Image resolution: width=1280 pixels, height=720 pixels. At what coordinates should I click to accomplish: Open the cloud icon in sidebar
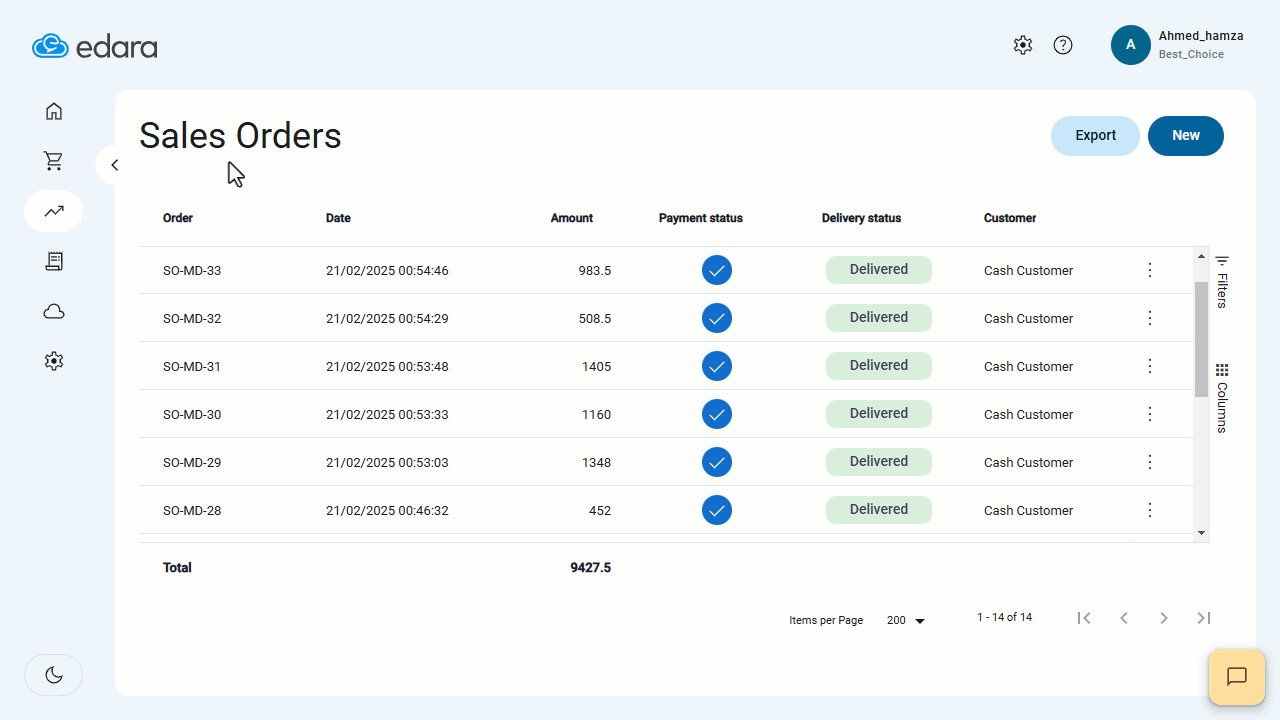click(x=54, y=311)
